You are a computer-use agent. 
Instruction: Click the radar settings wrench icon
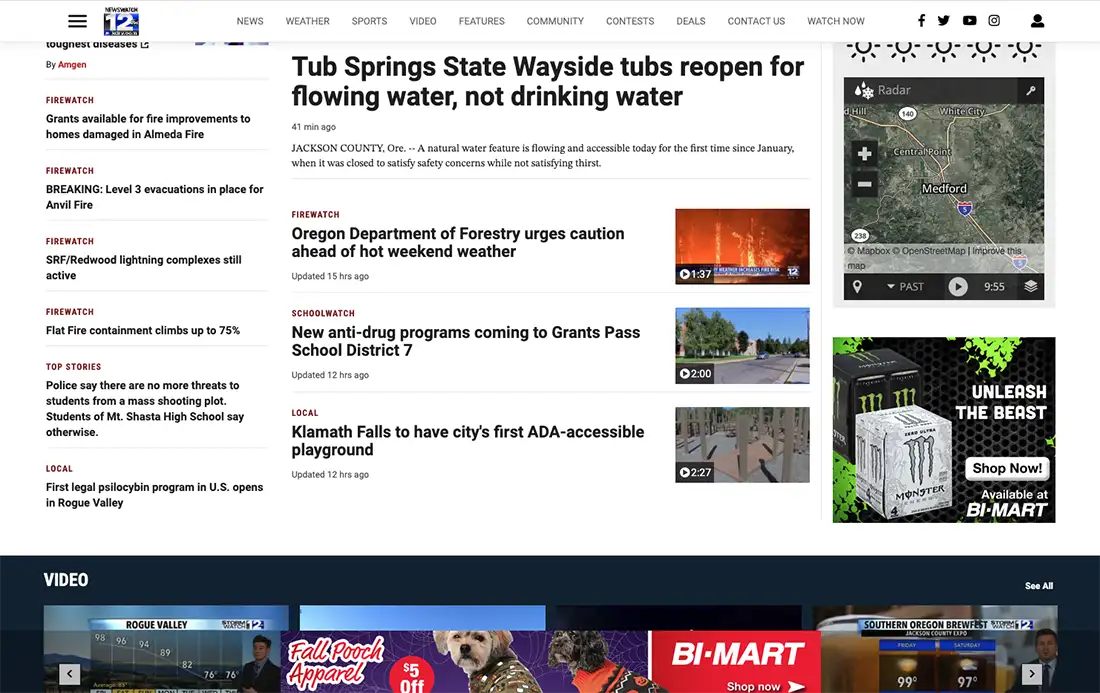(1031, 90)
